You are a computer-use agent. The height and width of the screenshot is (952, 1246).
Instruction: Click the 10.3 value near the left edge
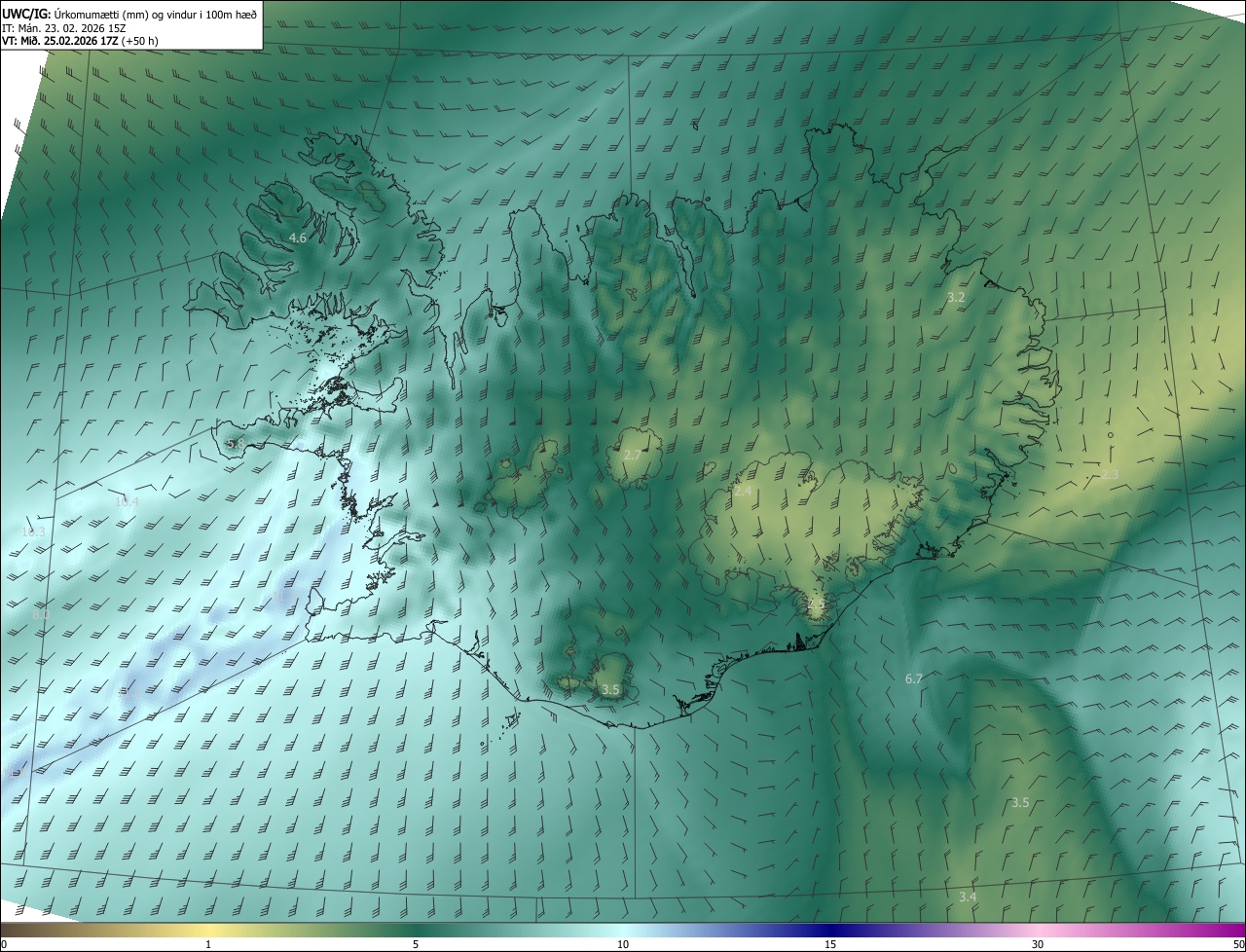[33, 532]
